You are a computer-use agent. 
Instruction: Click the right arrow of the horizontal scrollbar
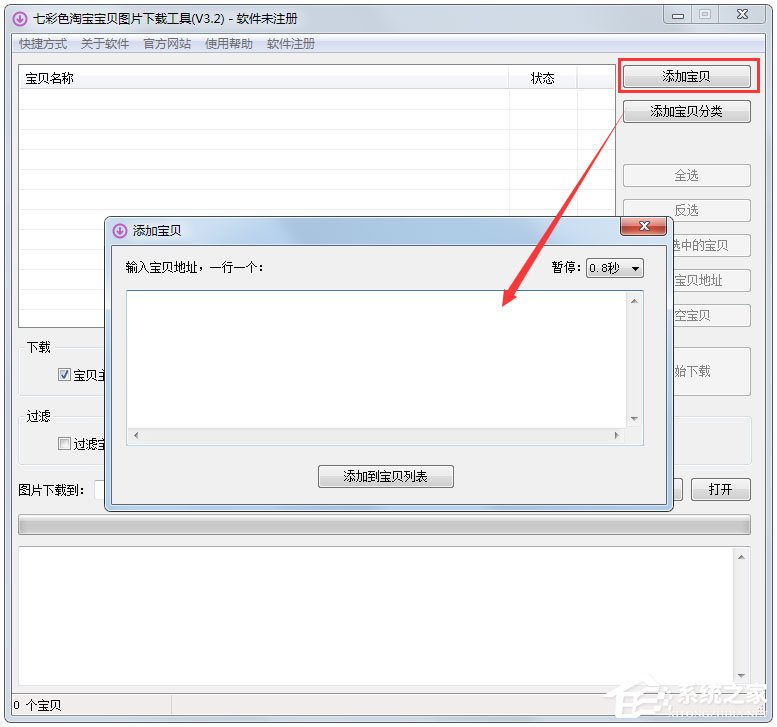[x=617, y=436]
